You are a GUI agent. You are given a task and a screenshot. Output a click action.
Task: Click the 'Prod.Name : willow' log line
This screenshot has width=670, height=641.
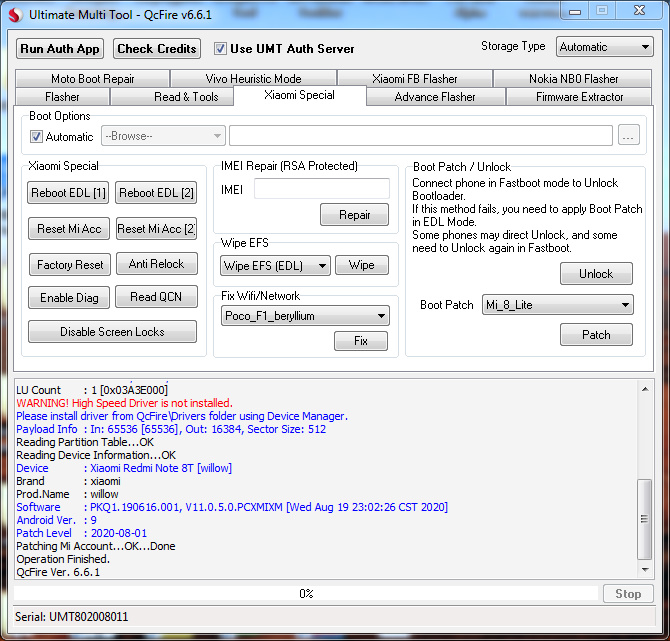[x=68, y=494]
